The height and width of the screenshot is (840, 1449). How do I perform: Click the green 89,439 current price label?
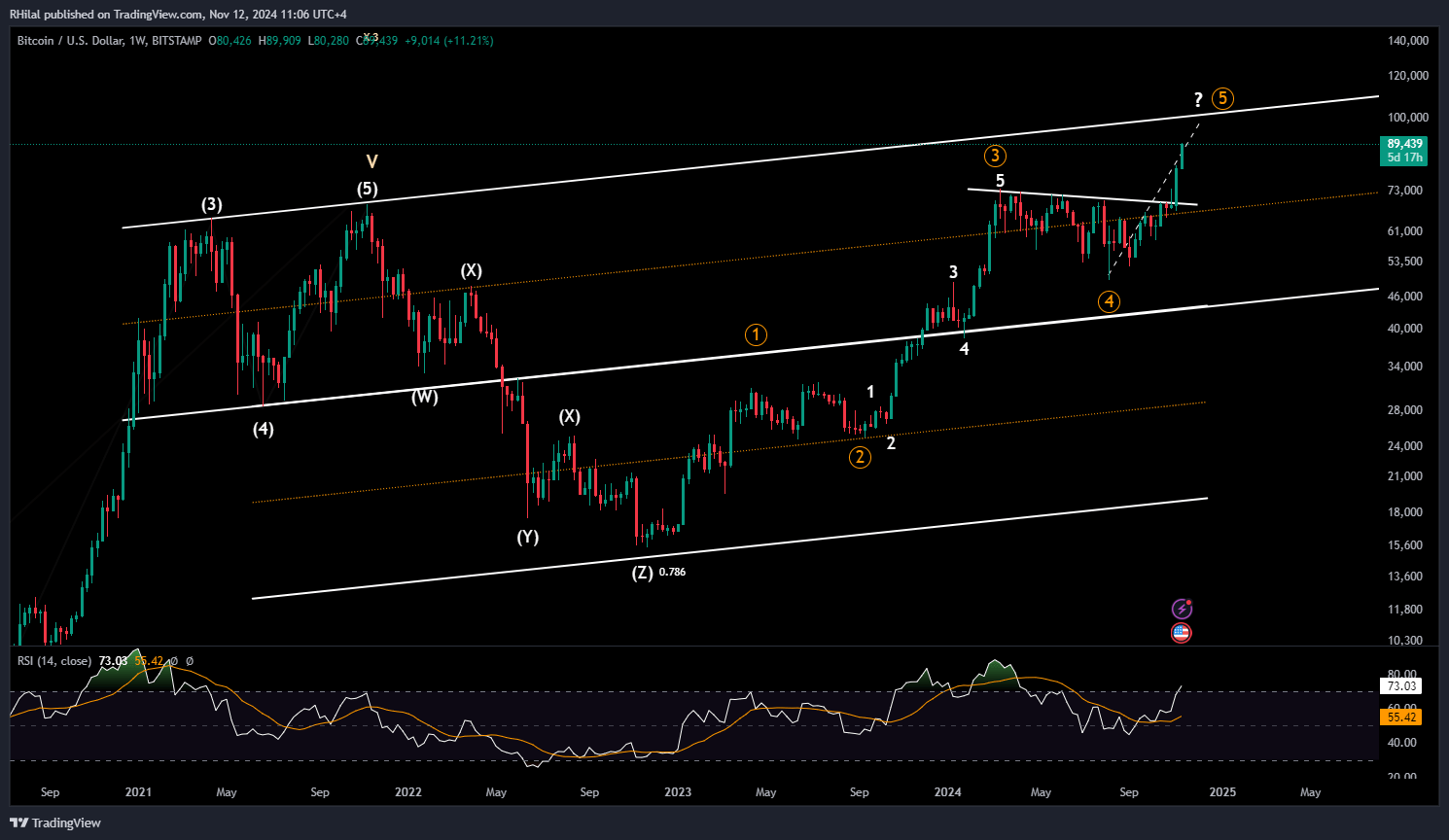[1404, 150]
